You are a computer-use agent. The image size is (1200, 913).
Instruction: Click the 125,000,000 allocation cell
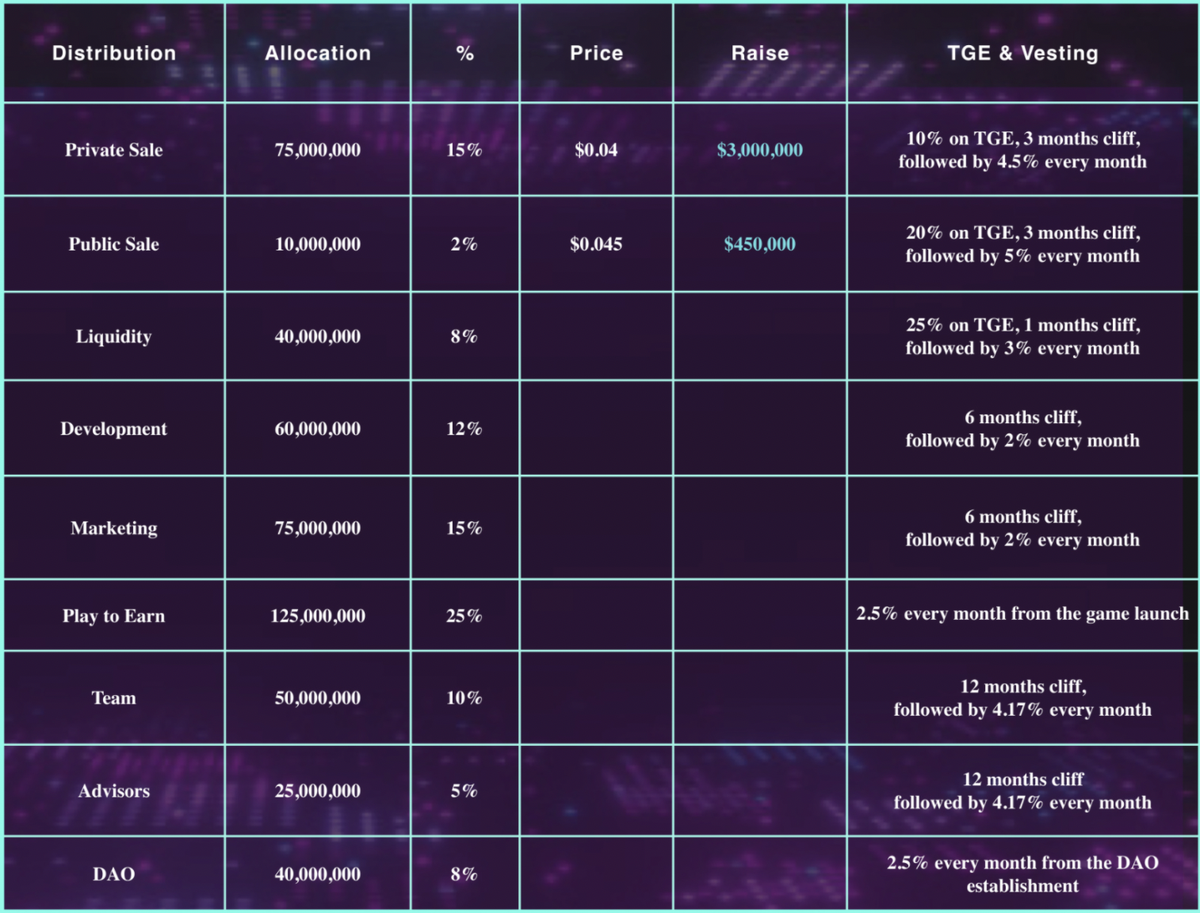click(318, 616)
